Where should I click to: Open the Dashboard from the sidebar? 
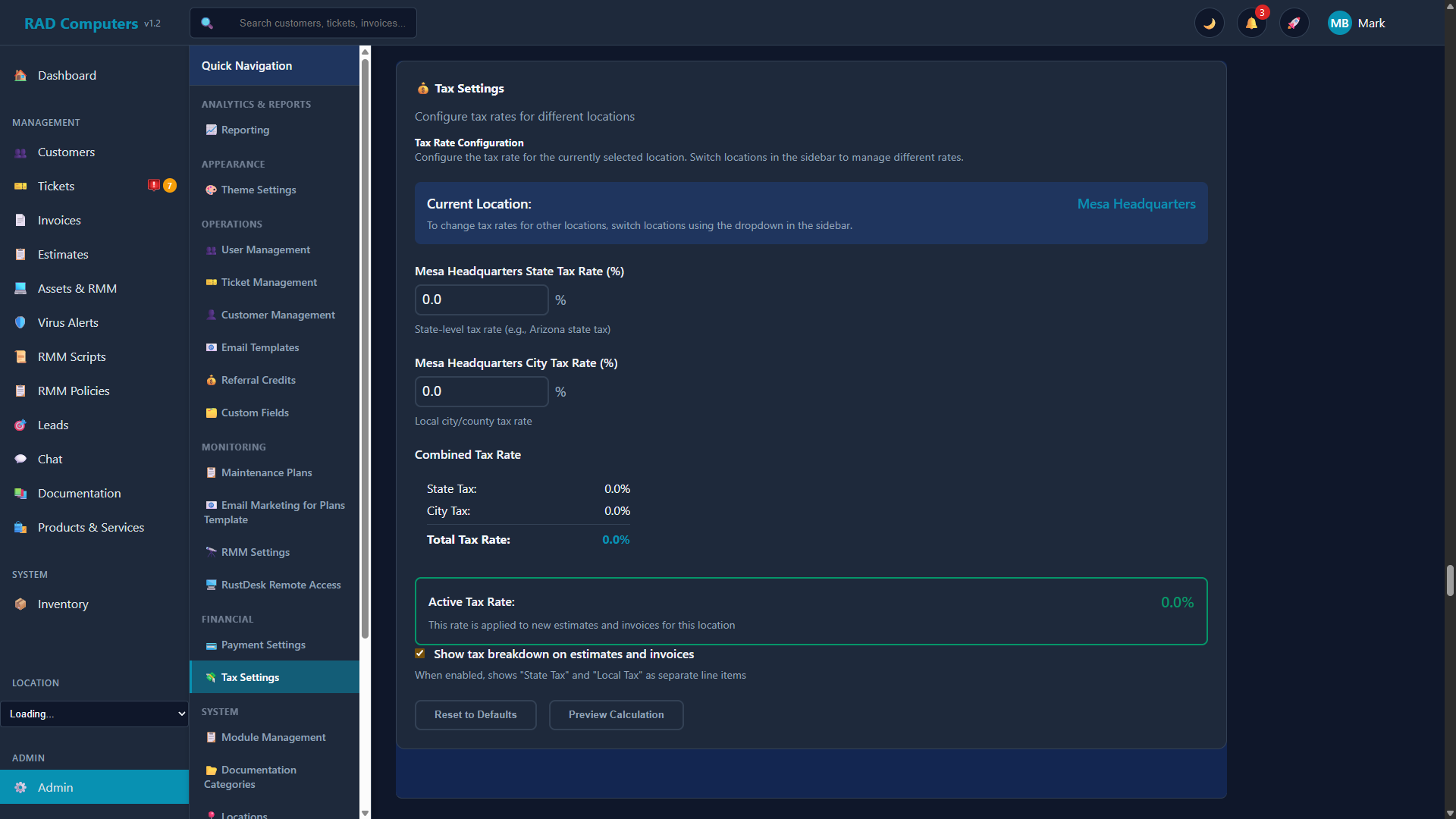(x=67, y=75)
